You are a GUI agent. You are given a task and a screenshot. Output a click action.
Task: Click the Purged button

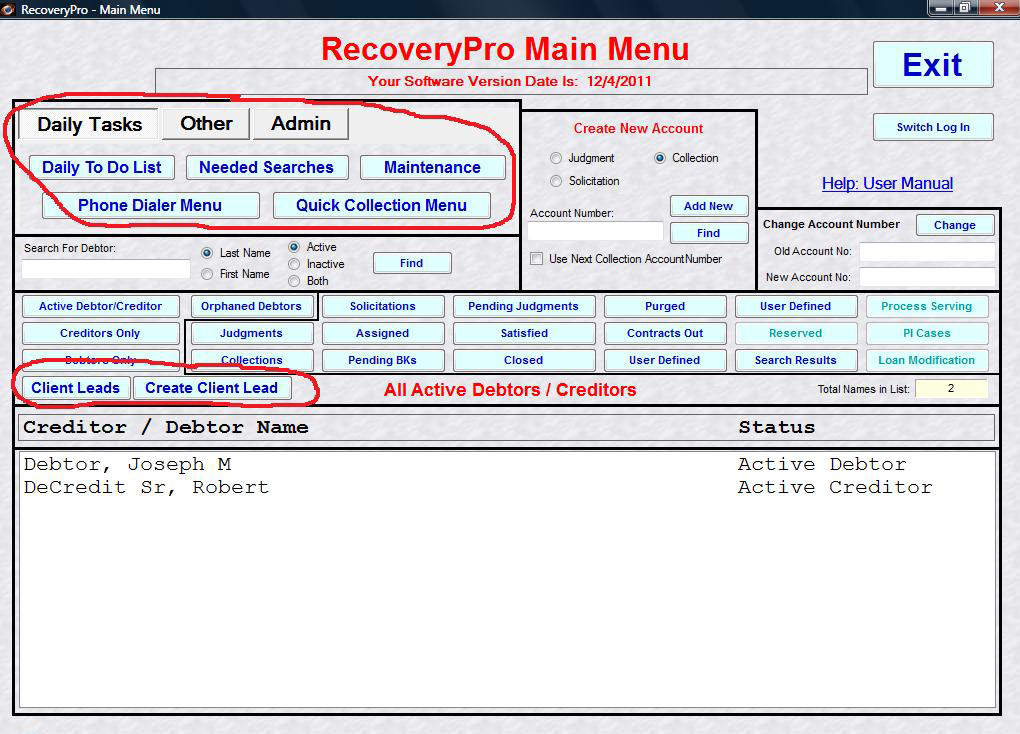tap(665, 306)
